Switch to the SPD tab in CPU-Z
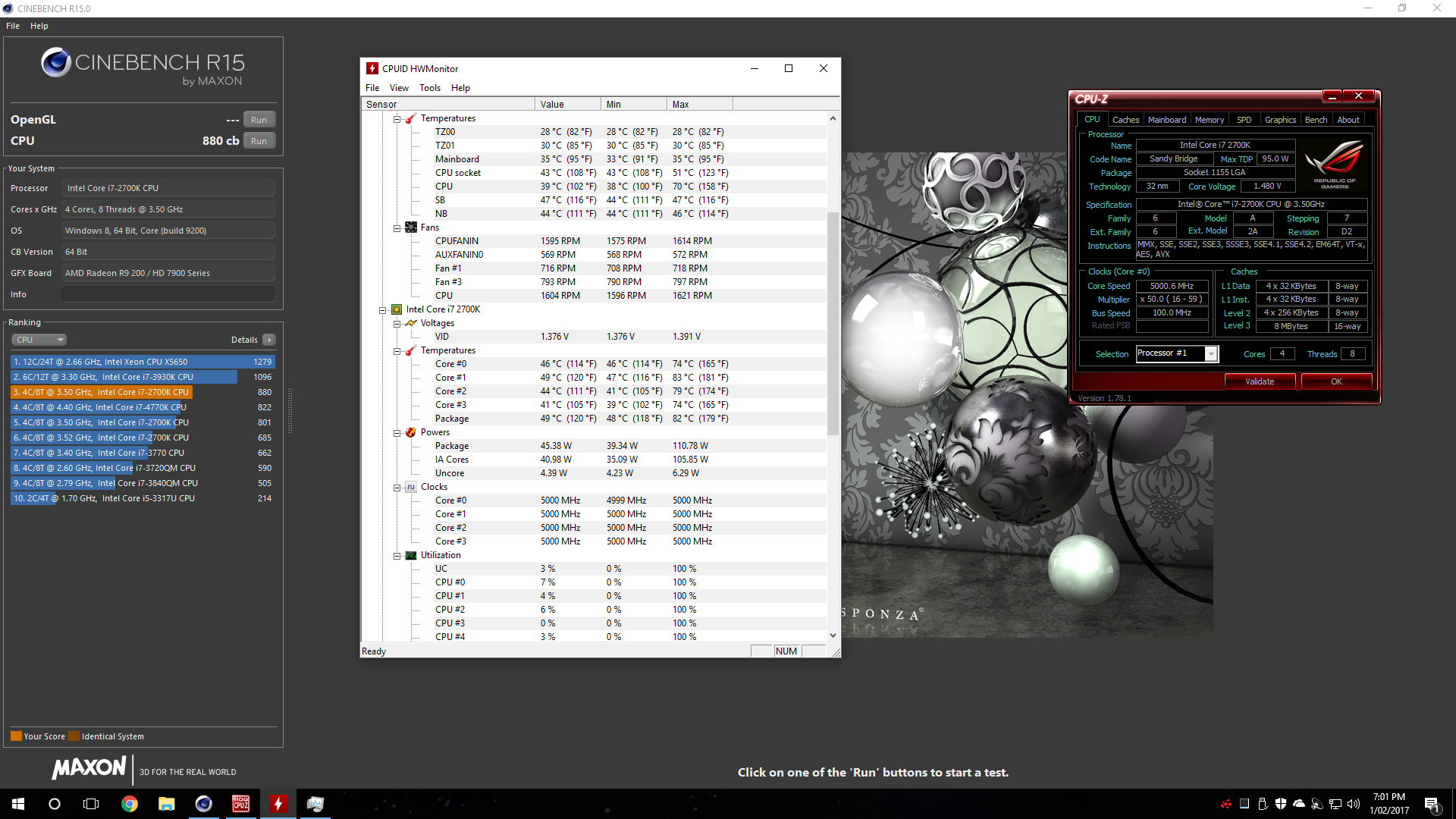The image size is (1456, 819). 1244,120
